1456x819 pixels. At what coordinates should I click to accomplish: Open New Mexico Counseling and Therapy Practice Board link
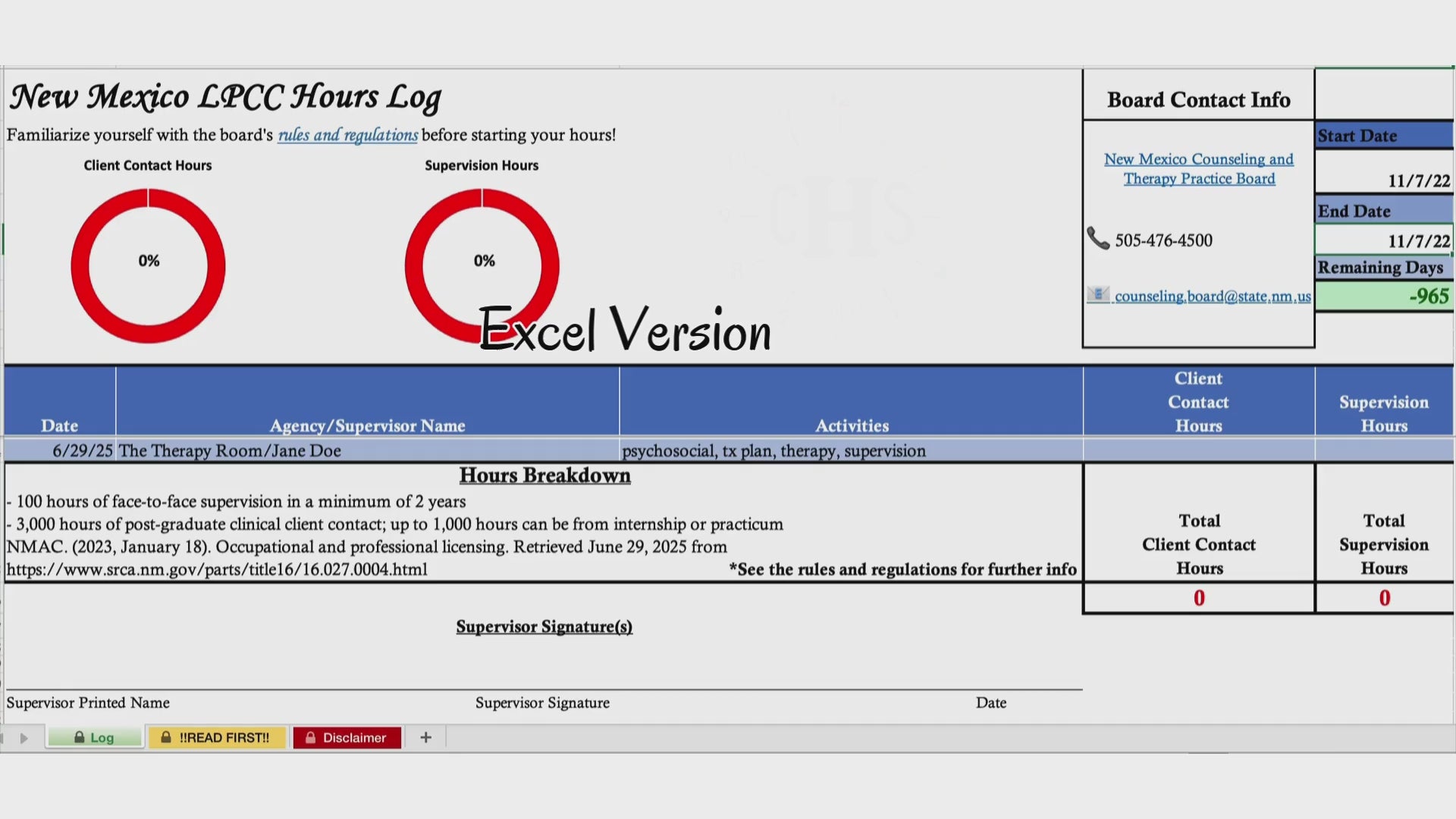point(1199,169)
